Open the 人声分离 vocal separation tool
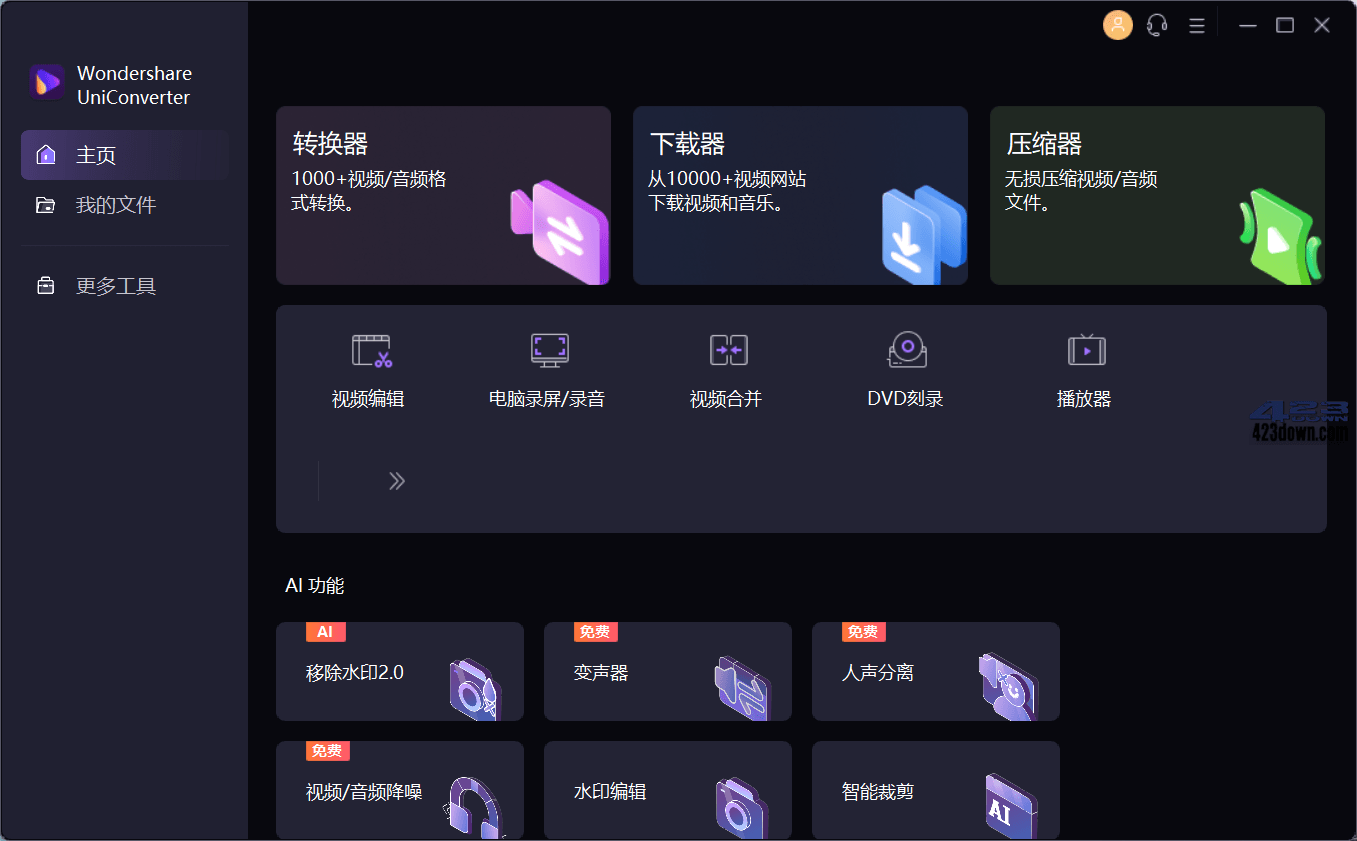 click(x=935, y=672)
